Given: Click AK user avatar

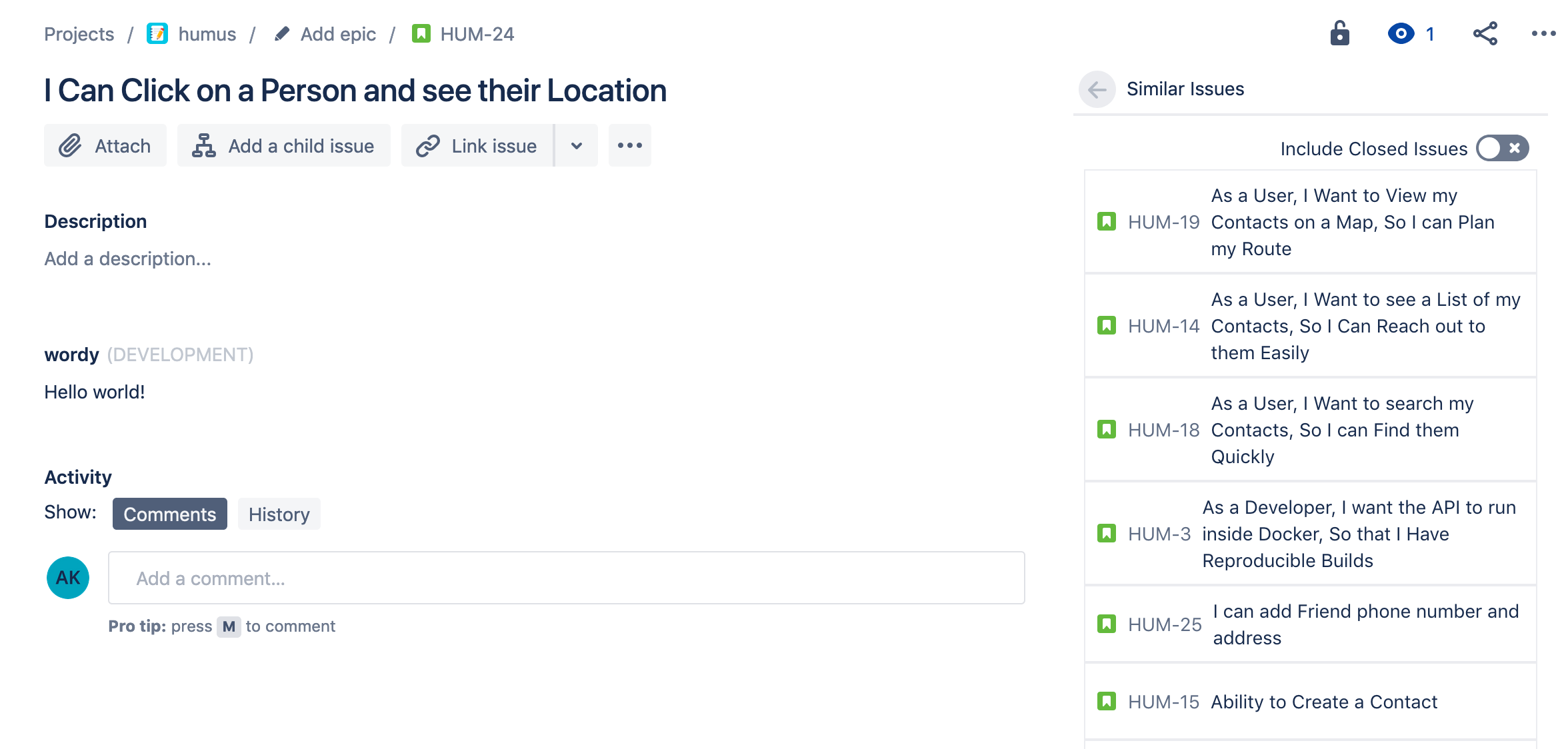Looking at the screenshot, I should coord(68,578).
